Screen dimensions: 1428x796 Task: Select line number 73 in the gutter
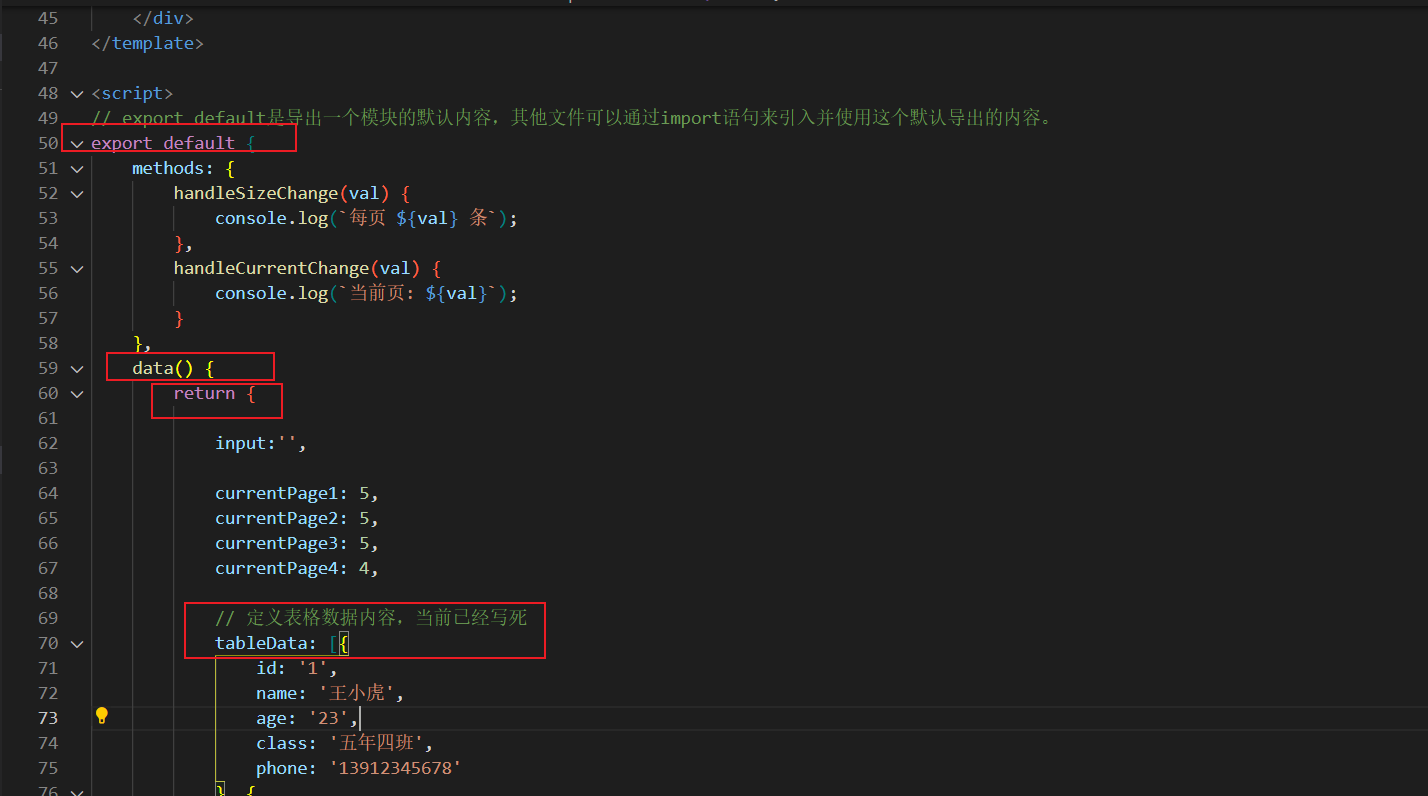coord(48,718)
